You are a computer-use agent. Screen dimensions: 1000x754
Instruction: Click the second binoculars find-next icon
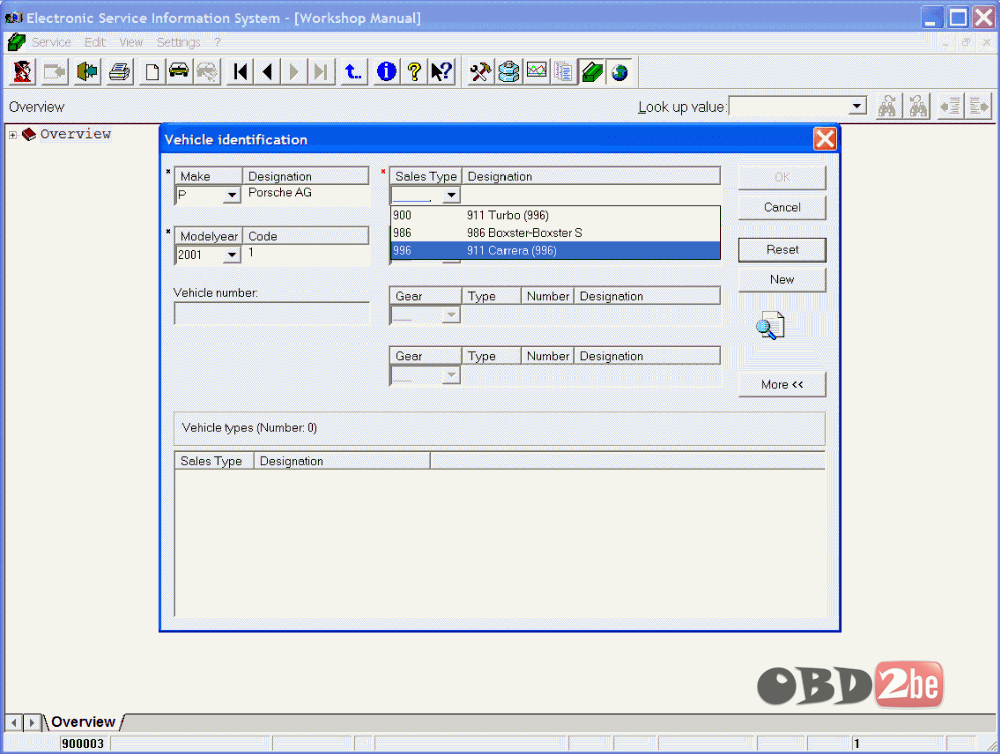click(918, 106)
